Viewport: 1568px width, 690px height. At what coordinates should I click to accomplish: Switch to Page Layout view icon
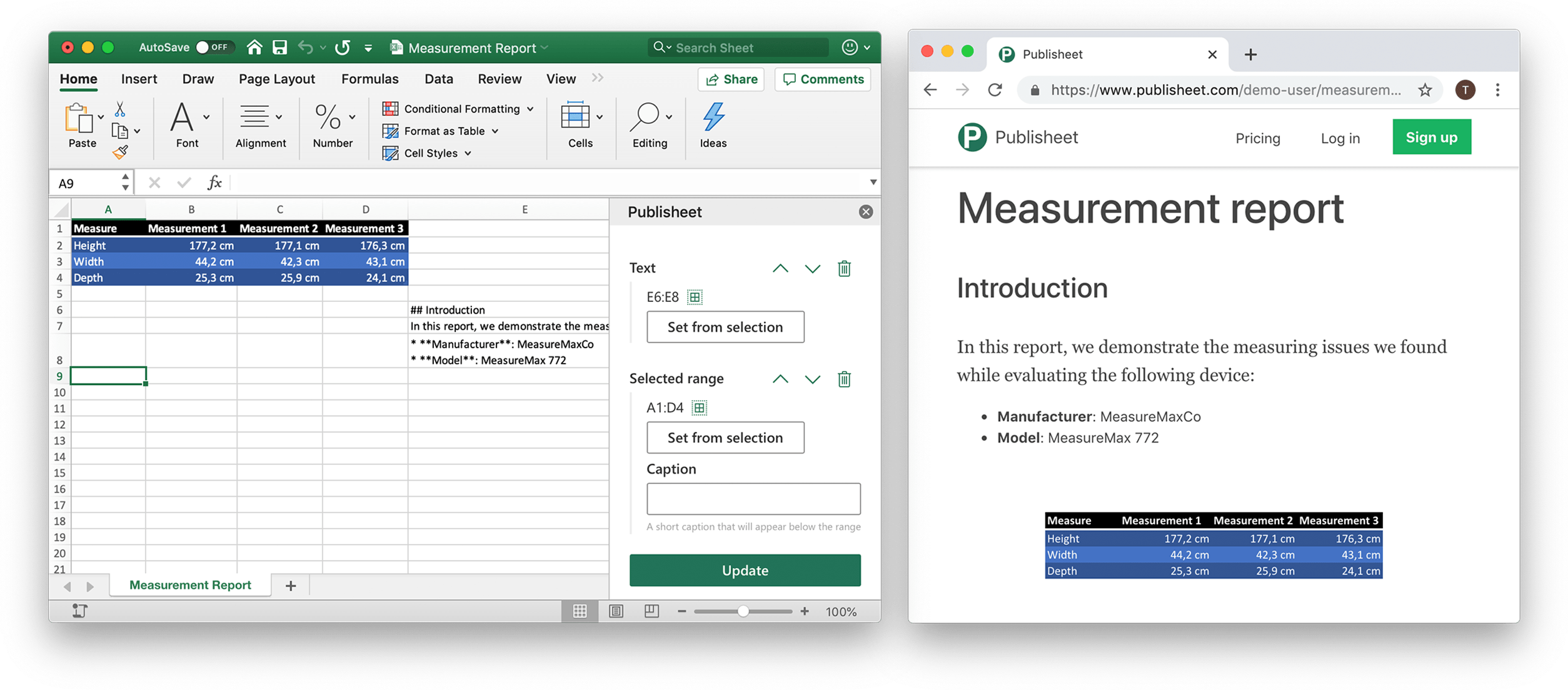(x=616, y=611)
